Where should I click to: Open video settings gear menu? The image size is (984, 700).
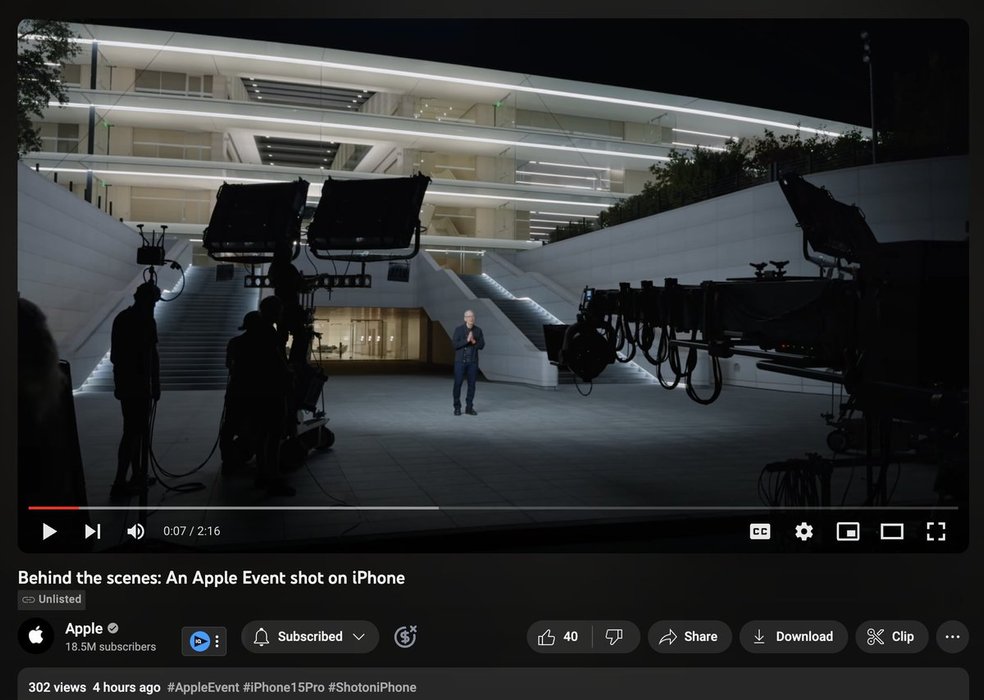pos(804,532)
